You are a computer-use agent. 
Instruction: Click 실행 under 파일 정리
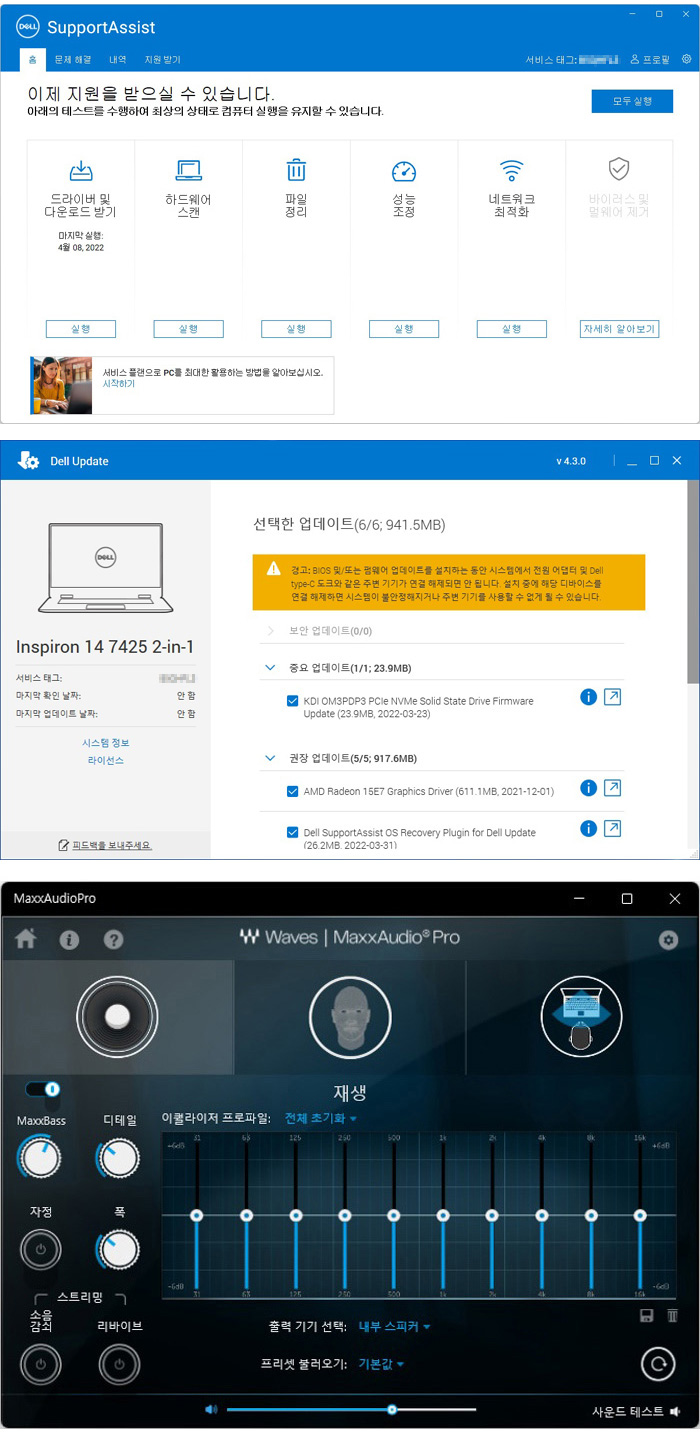click(296, 329)
